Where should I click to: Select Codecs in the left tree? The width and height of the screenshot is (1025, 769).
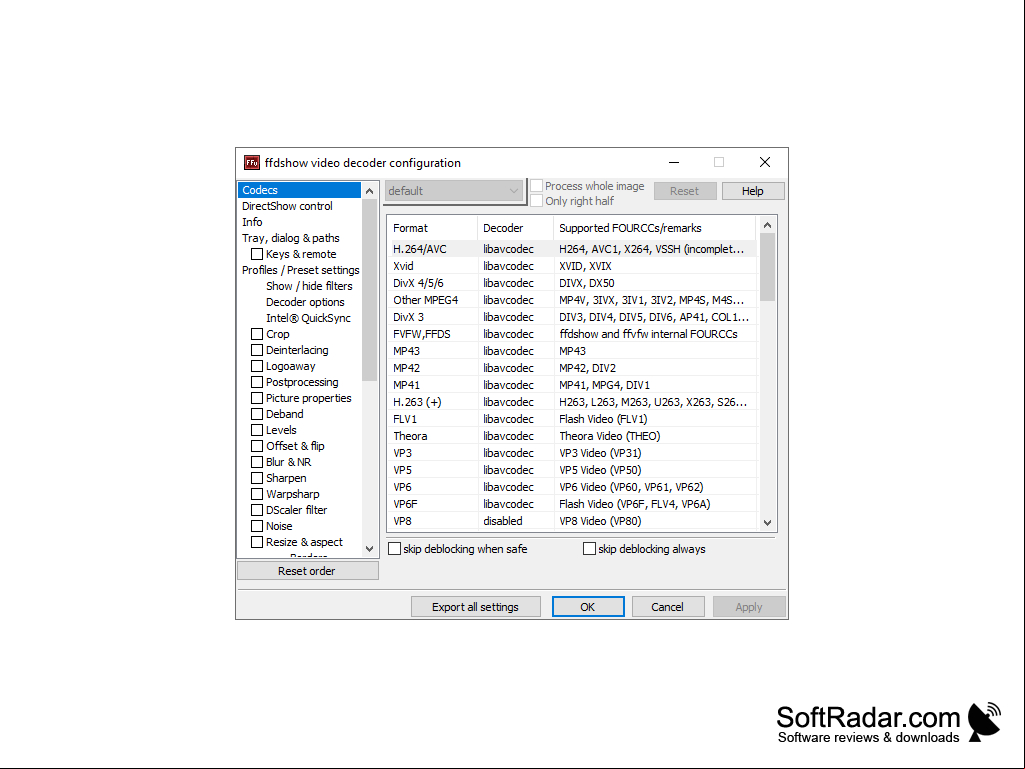[299, 190]
